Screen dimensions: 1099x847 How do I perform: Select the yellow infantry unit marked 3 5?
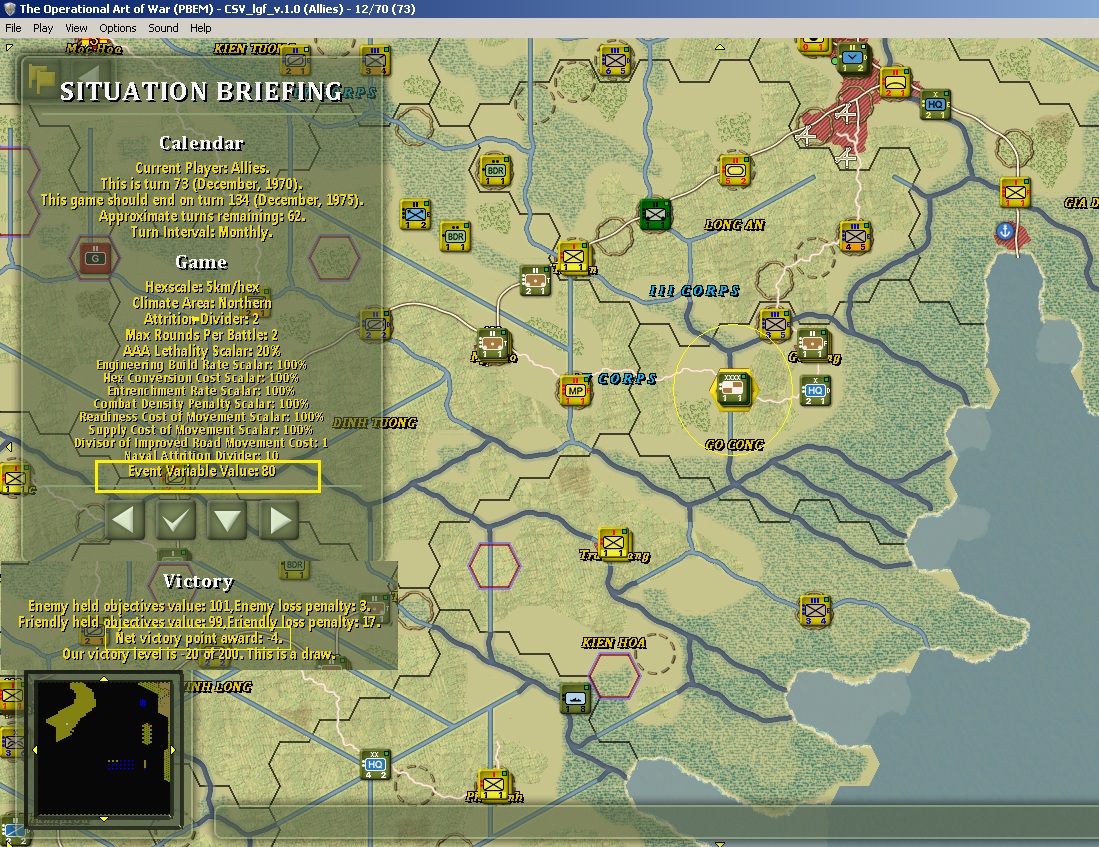[x=775, y=324]
